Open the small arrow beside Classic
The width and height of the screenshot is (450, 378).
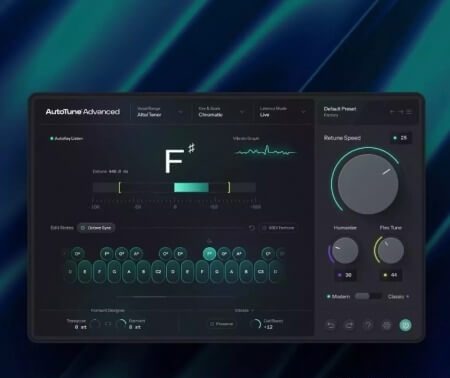[x=407, y=296]
